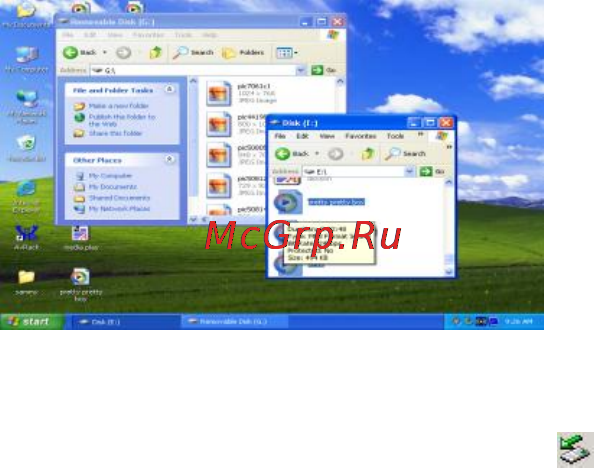The height and width of the screenshot is (468, 594).
Task: Open Back history dropdown in Disk (E:) window
Action: [317, 154]
